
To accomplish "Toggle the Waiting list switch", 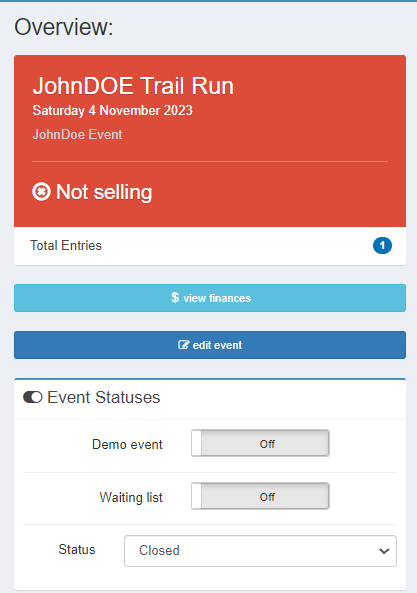I will [x=260, y=496].
